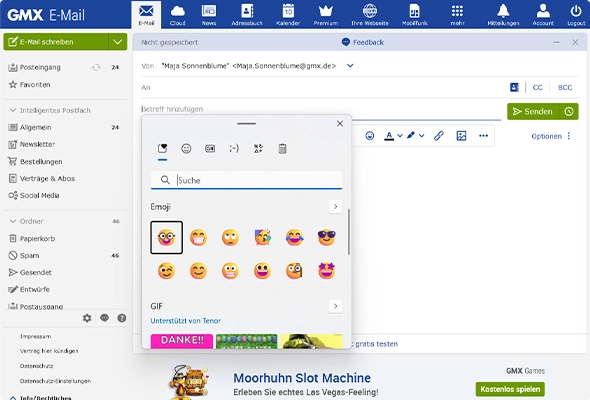Click the An recipient input field
Image resolution: width=590 pixels, height=400 pixels.
point(327,87)
